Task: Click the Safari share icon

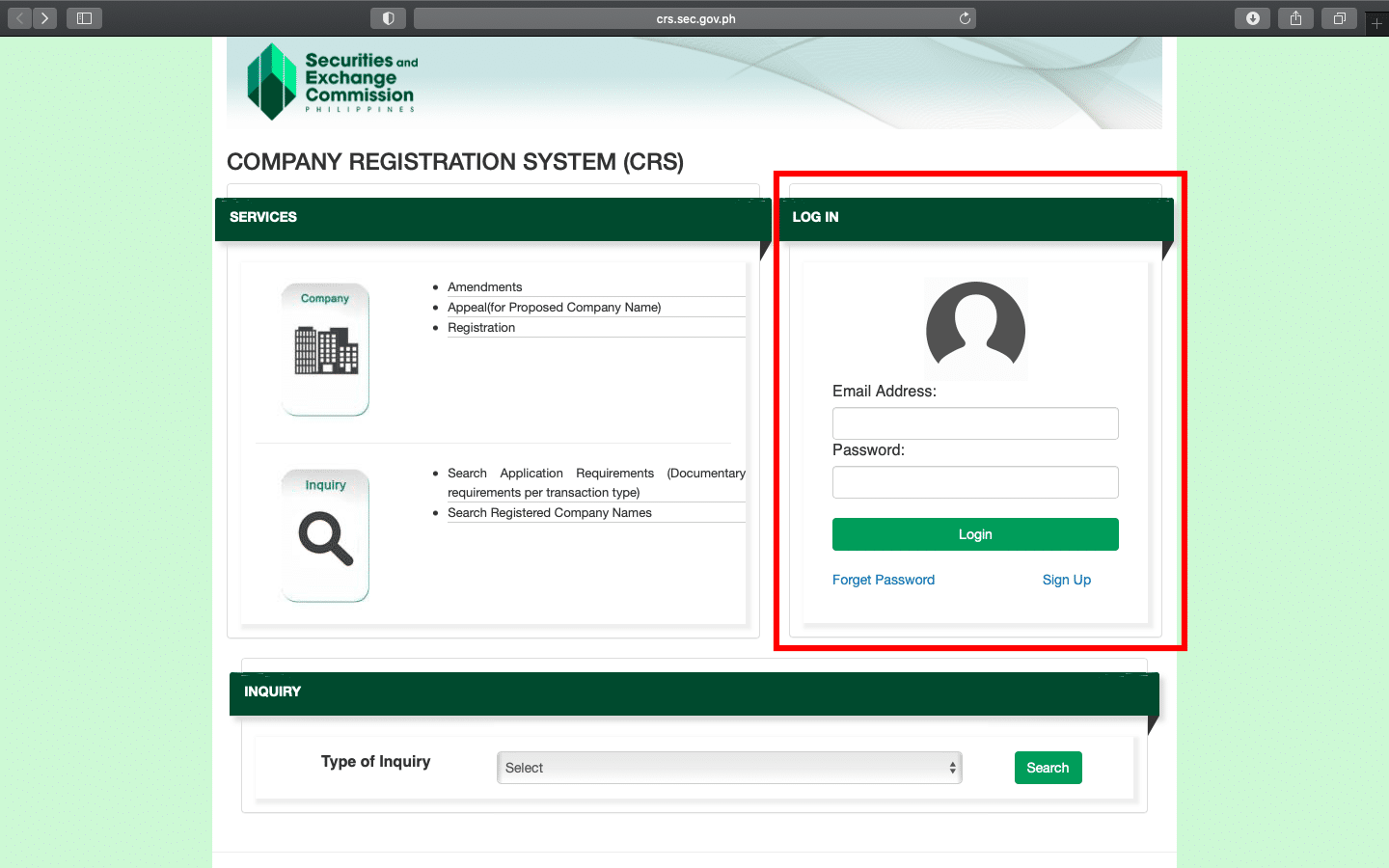Action: [1295, 18]
